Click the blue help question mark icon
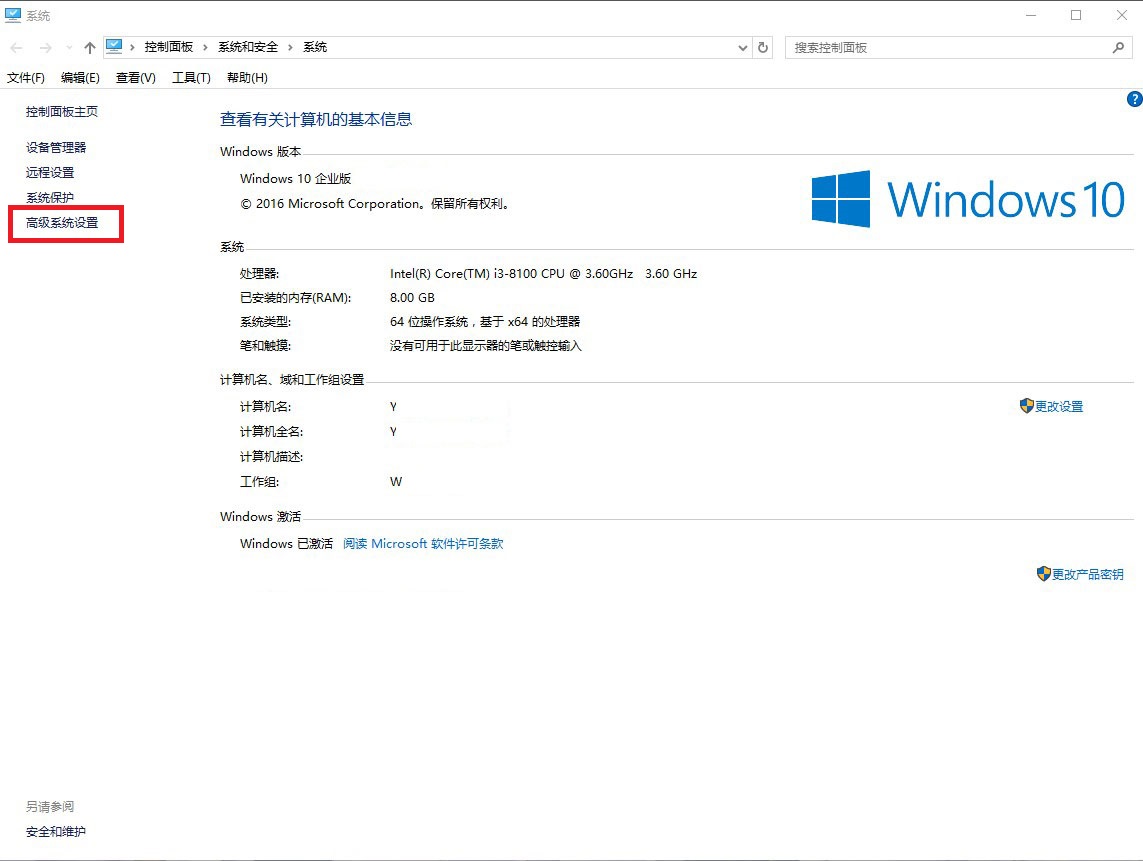1143x861 pixels. (1134, 99)
